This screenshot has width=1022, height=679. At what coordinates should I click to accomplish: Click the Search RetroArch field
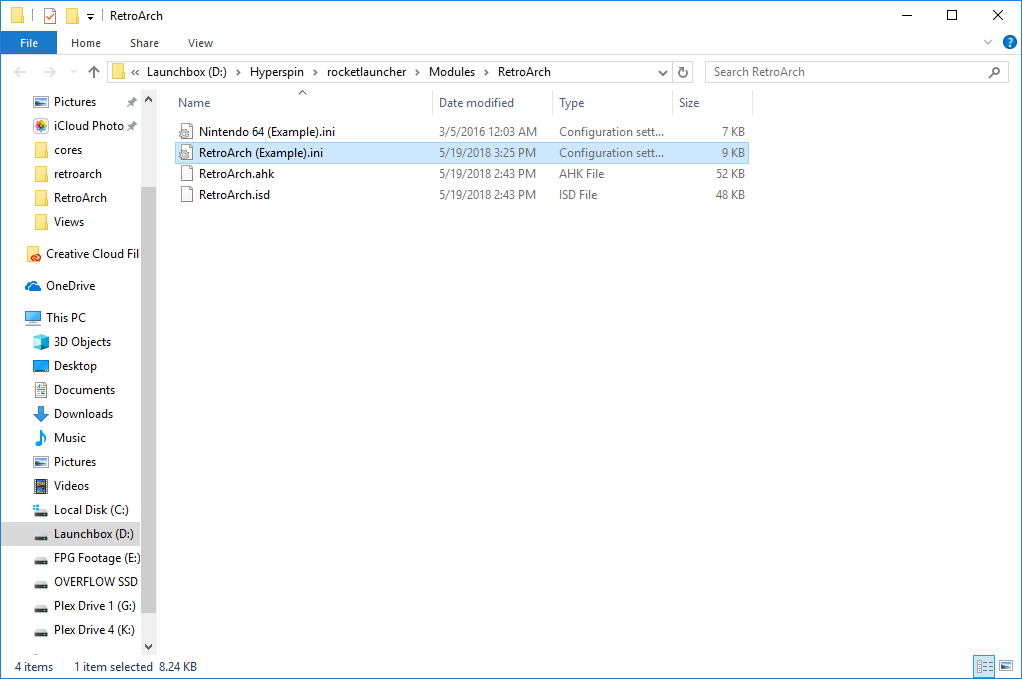pos(856,72)
